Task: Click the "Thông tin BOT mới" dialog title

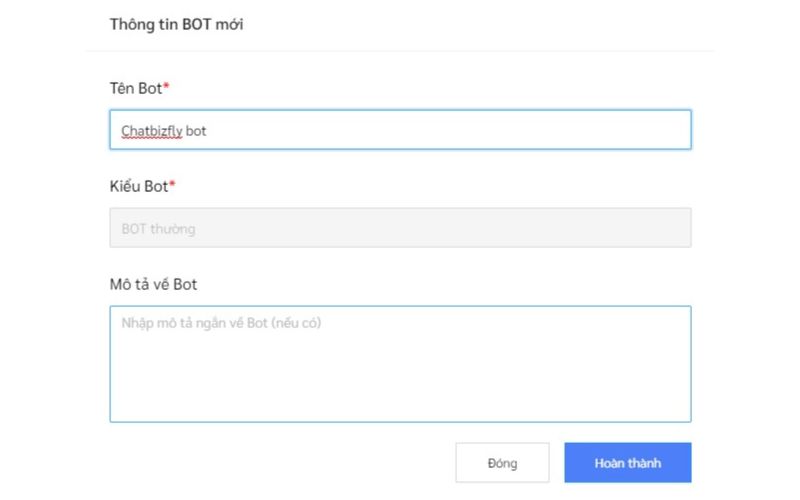Action: coord(176,25)
